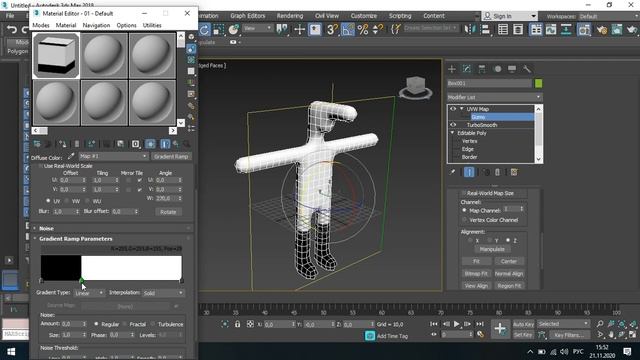Image resolution: width=640 pixels, height=360 pixels.
Task: Click the Normal Align button
Action: point(509,273)
